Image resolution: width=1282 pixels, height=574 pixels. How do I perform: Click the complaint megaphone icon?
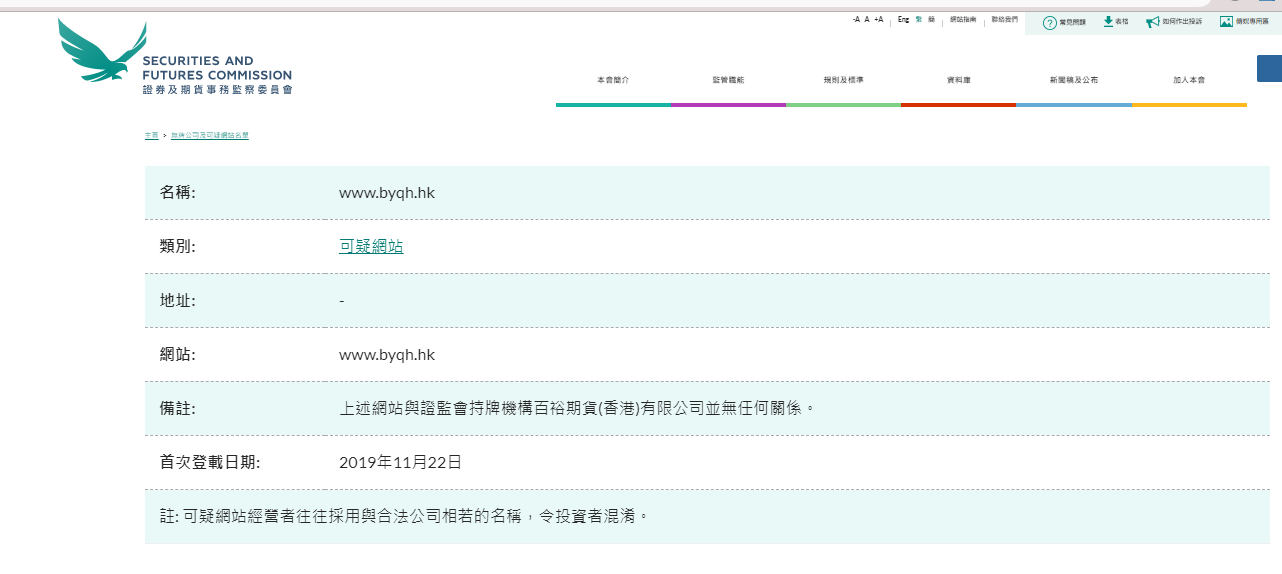(x=1153, y=22)
